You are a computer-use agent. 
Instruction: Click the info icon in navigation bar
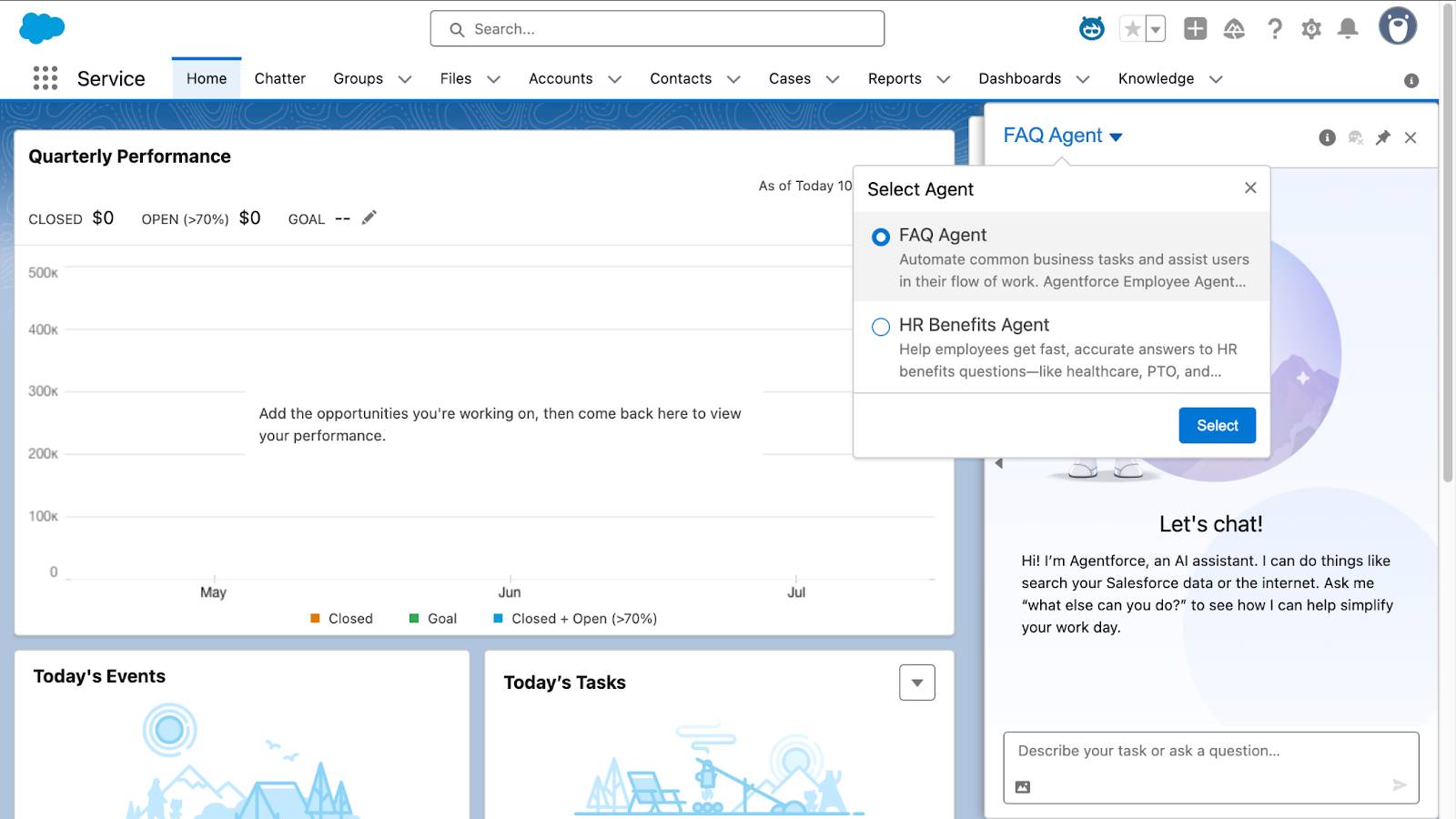click(x=1411, y=80)
